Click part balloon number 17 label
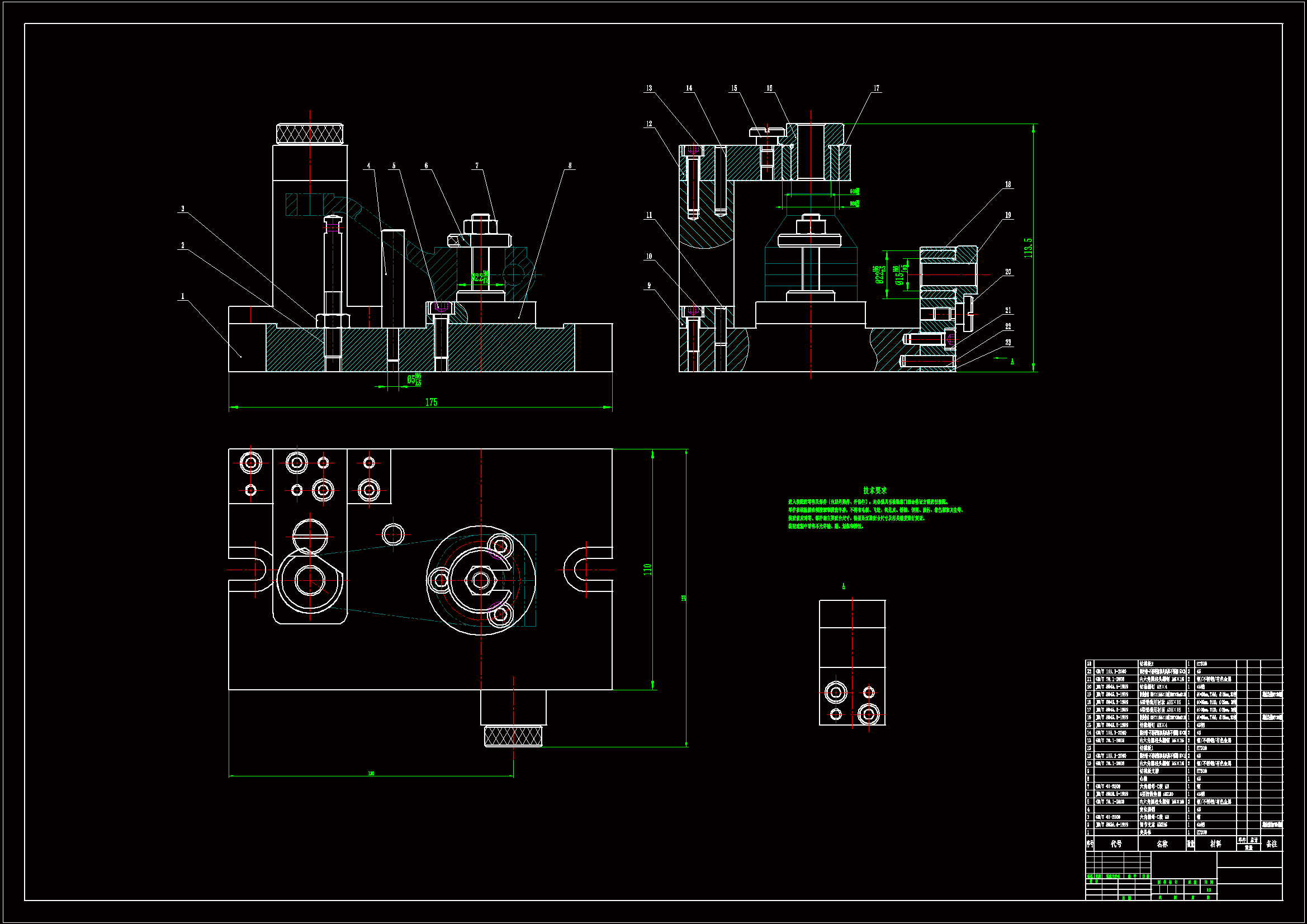 coord(877,88)
